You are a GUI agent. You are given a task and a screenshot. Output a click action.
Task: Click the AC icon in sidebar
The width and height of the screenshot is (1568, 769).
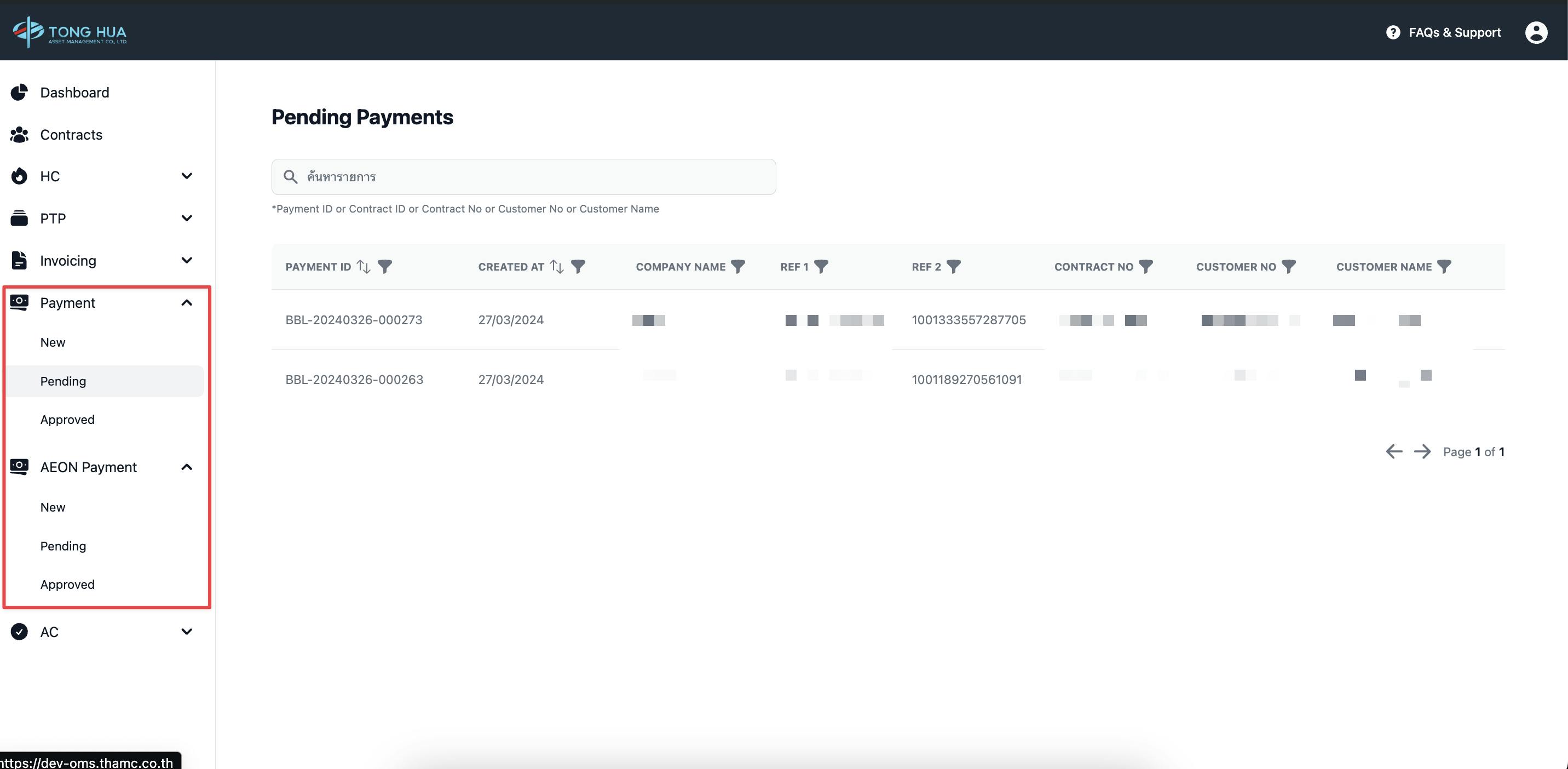18,631
